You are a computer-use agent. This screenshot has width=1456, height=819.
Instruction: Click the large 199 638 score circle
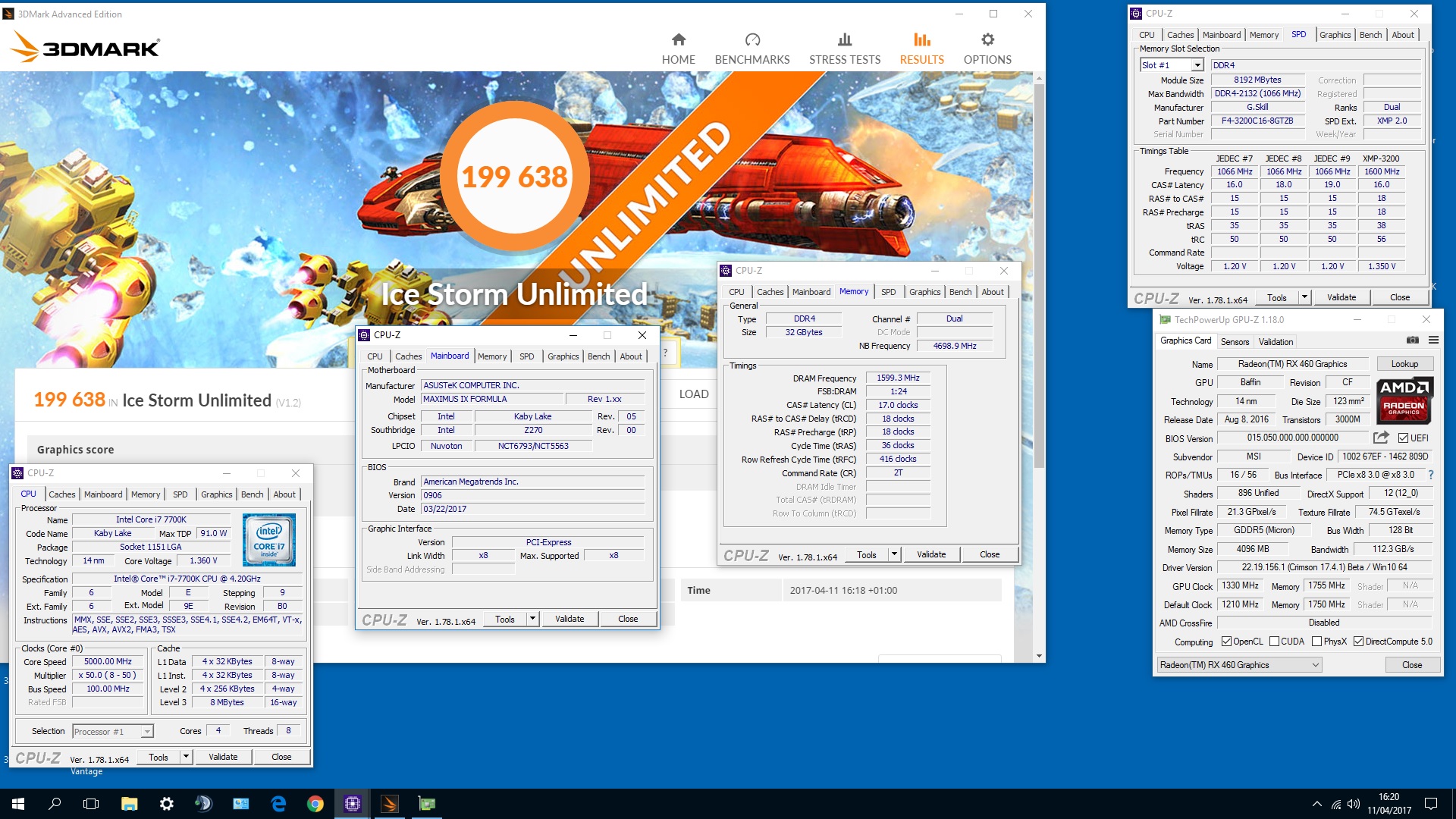515,176
